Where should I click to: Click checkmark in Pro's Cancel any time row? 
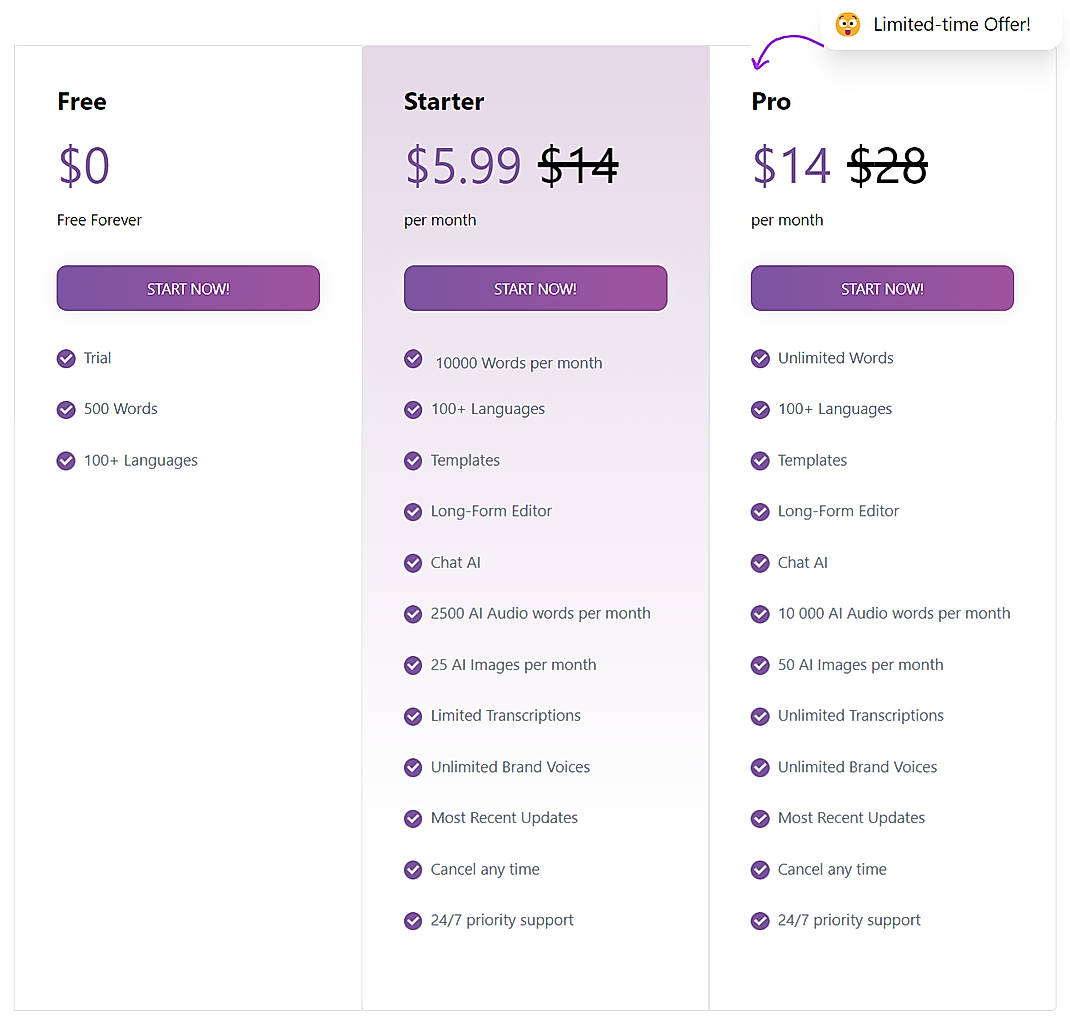(760, 869)
